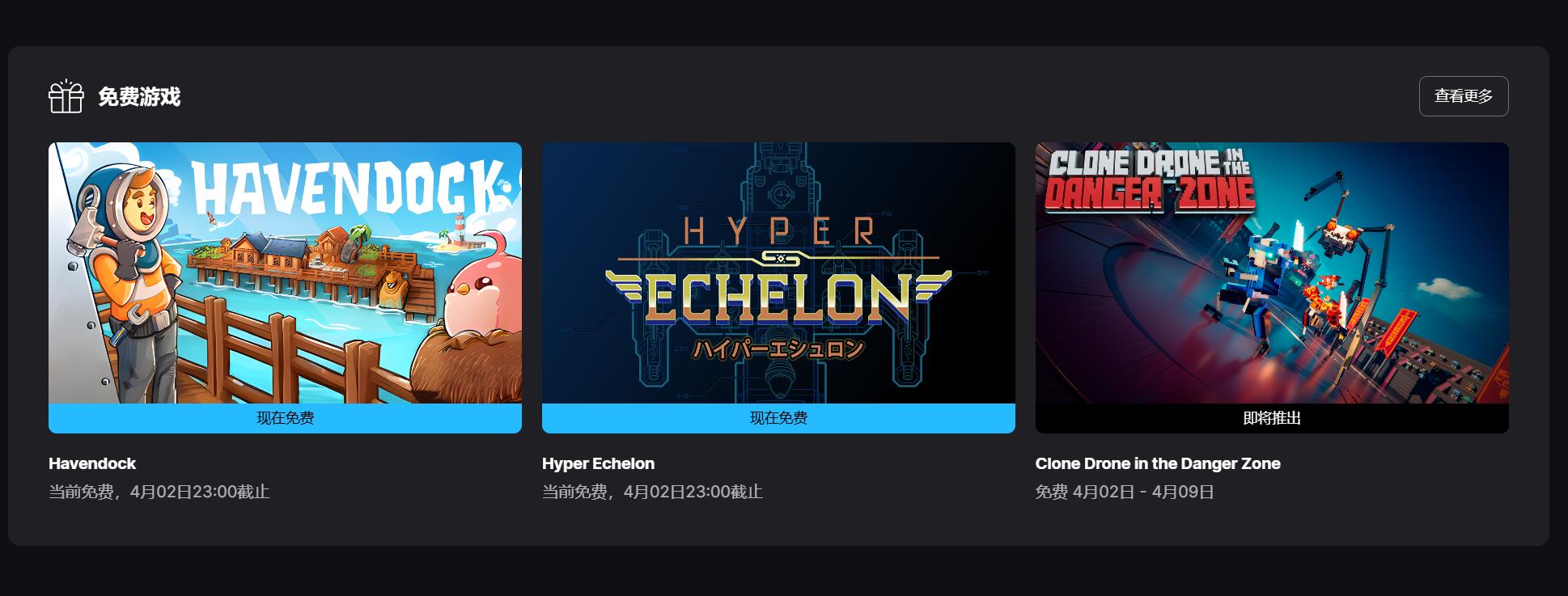This screenshot has height=596, width=1568.
Task: Click 现在免费 banner under Havendock
Action: [285, 418]
